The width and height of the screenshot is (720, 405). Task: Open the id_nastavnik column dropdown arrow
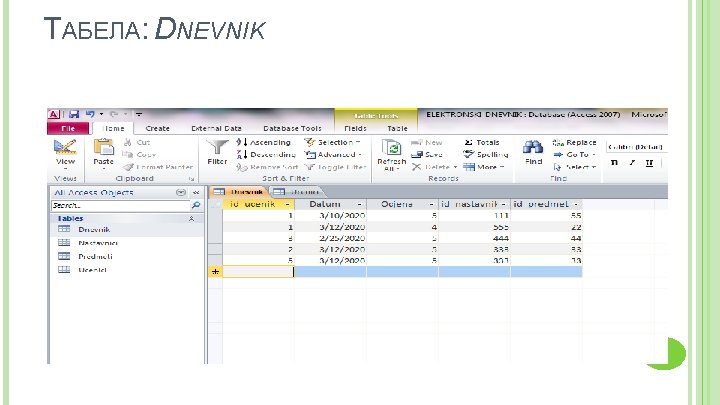504,204
